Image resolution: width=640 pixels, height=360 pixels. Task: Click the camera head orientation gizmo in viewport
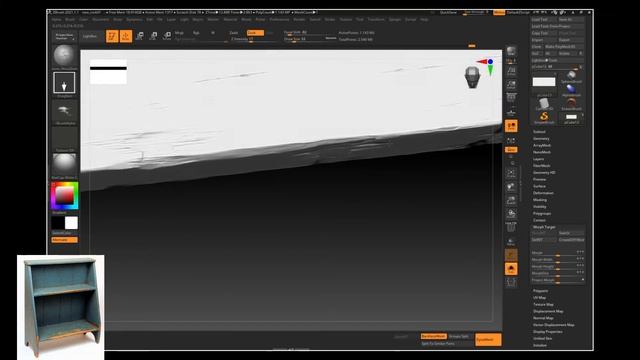(x=472, y=77)
